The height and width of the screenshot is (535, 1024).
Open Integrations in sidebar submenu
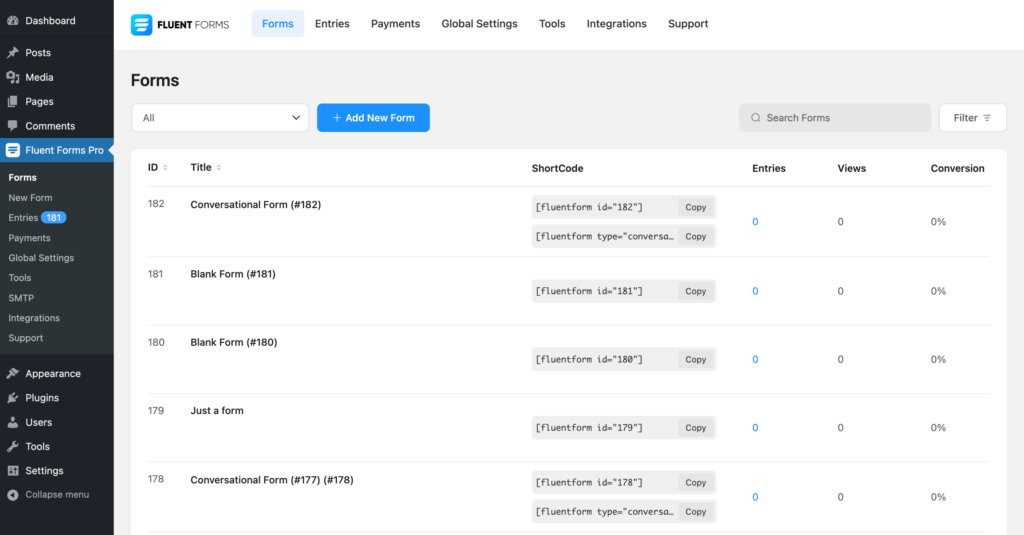[x=33, y=318]
